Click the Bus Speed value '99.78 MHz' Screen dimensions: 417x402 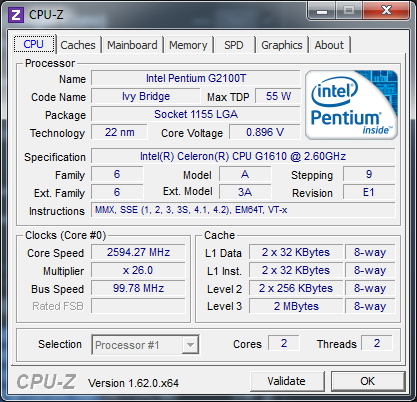tap(138, 288)
